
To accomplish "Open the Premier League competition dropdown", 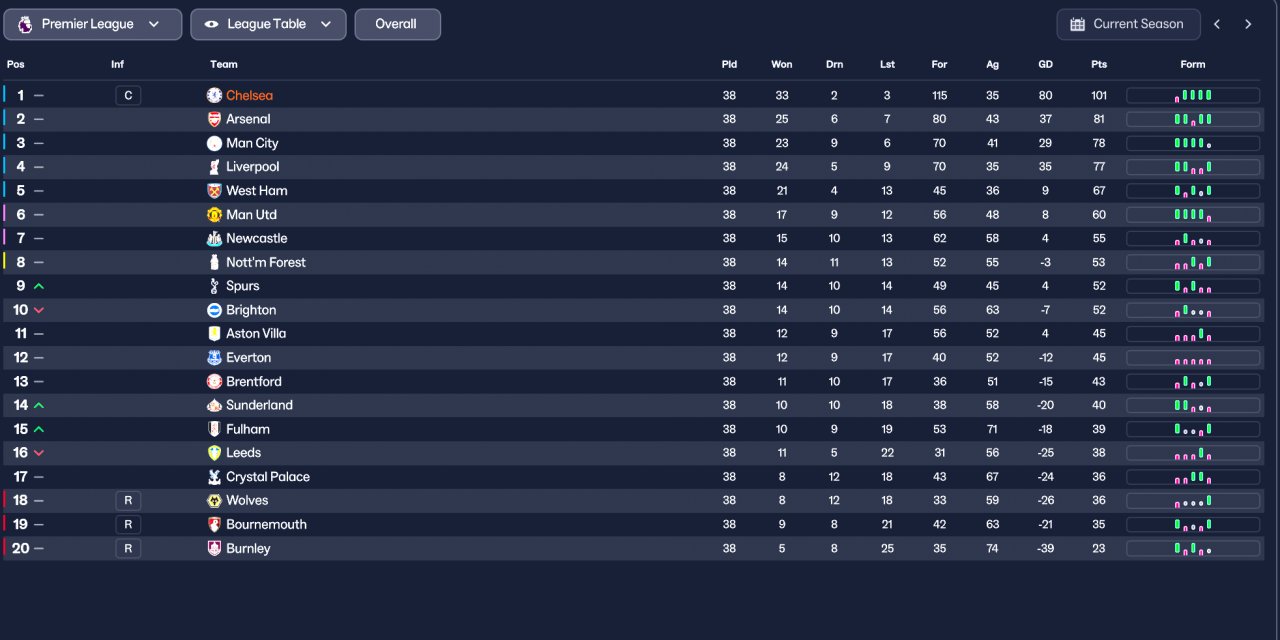I will click(93, 25).
